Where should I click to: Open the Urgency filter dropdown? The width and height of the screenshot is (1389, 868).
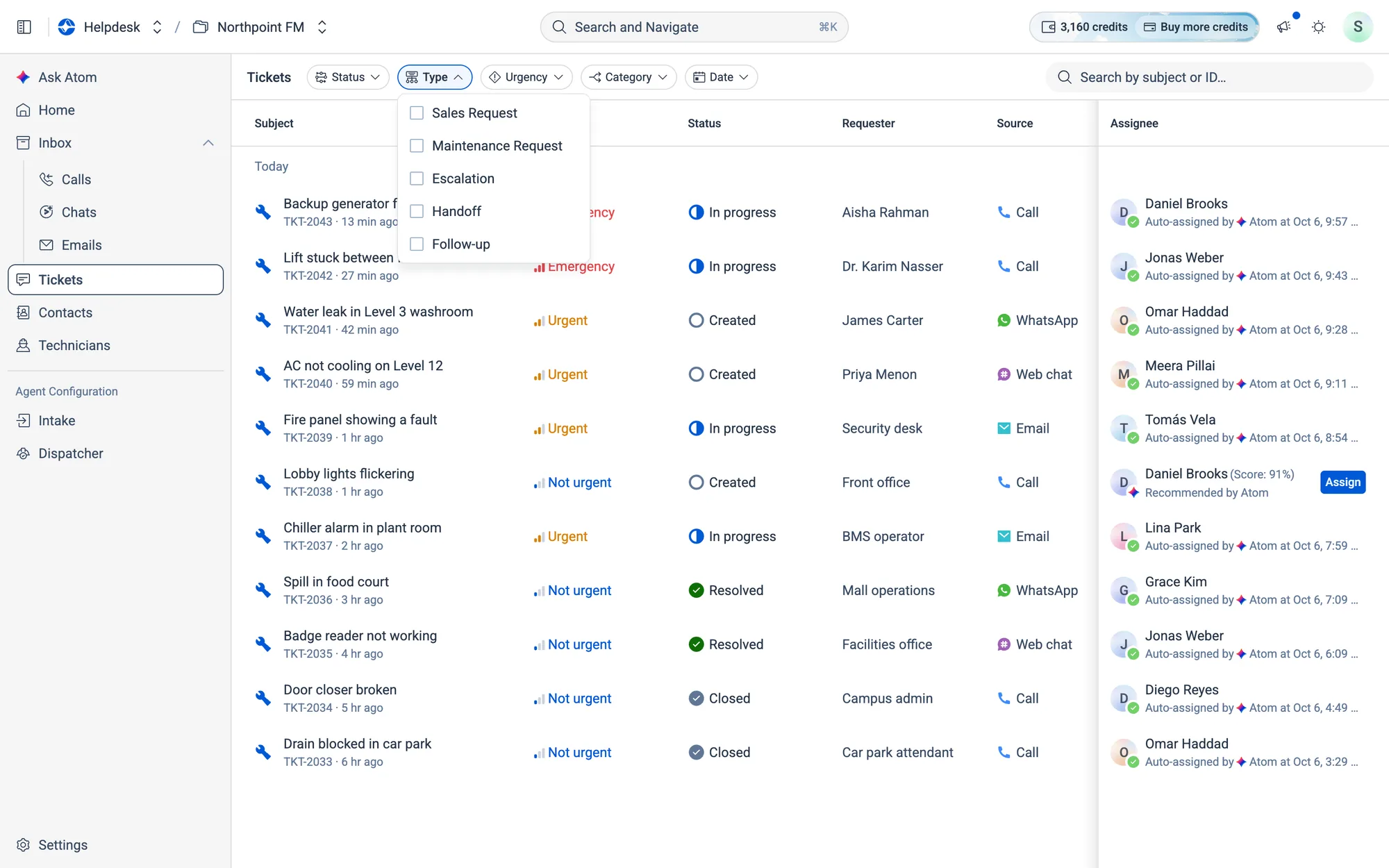coord(526,77)
